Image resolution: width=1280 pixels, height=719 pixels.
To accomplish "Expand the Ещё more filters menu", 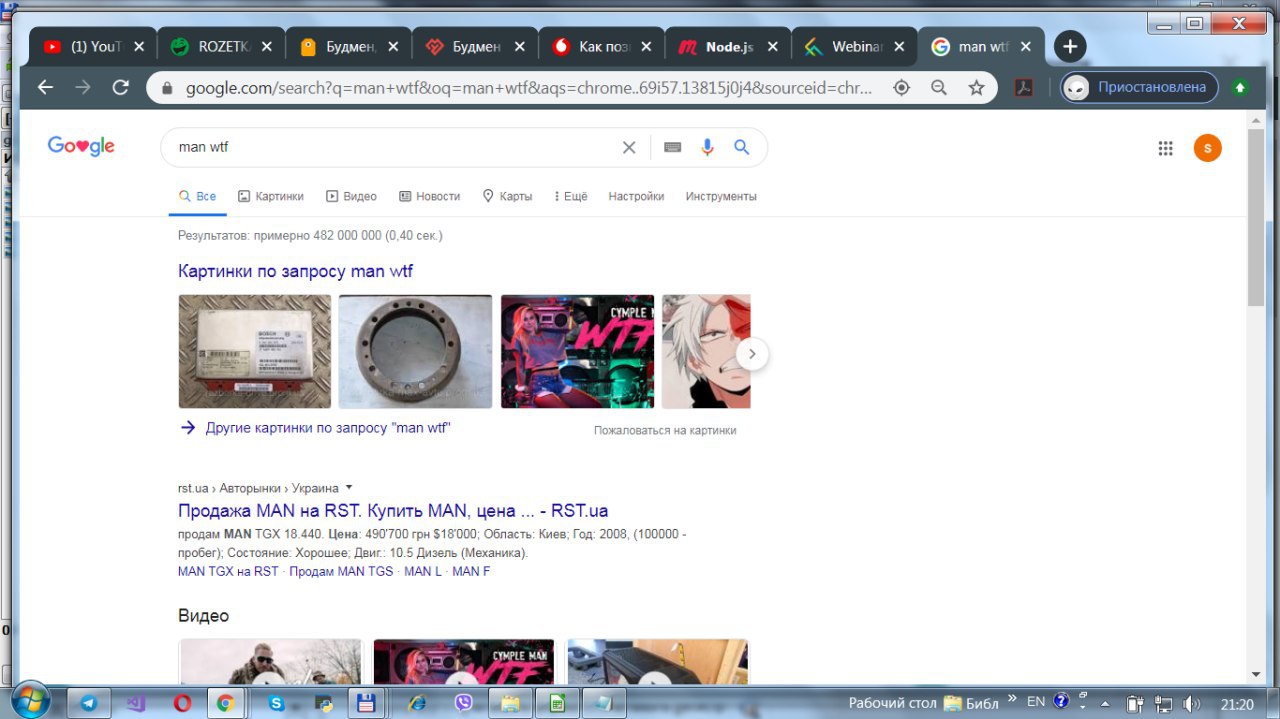I will coord(570,196).
